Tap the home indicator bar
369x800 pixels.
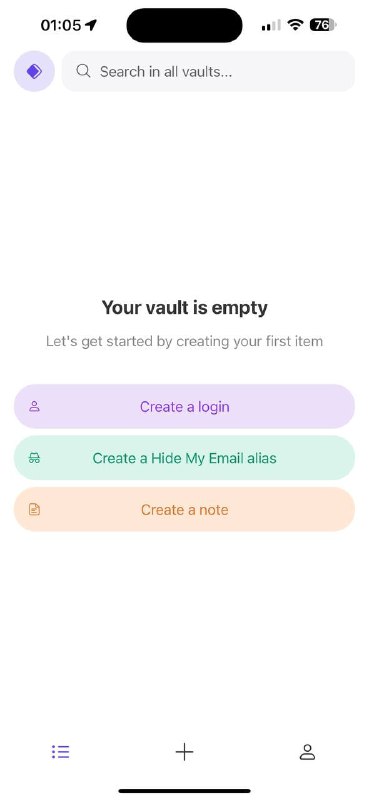point(184,791)
